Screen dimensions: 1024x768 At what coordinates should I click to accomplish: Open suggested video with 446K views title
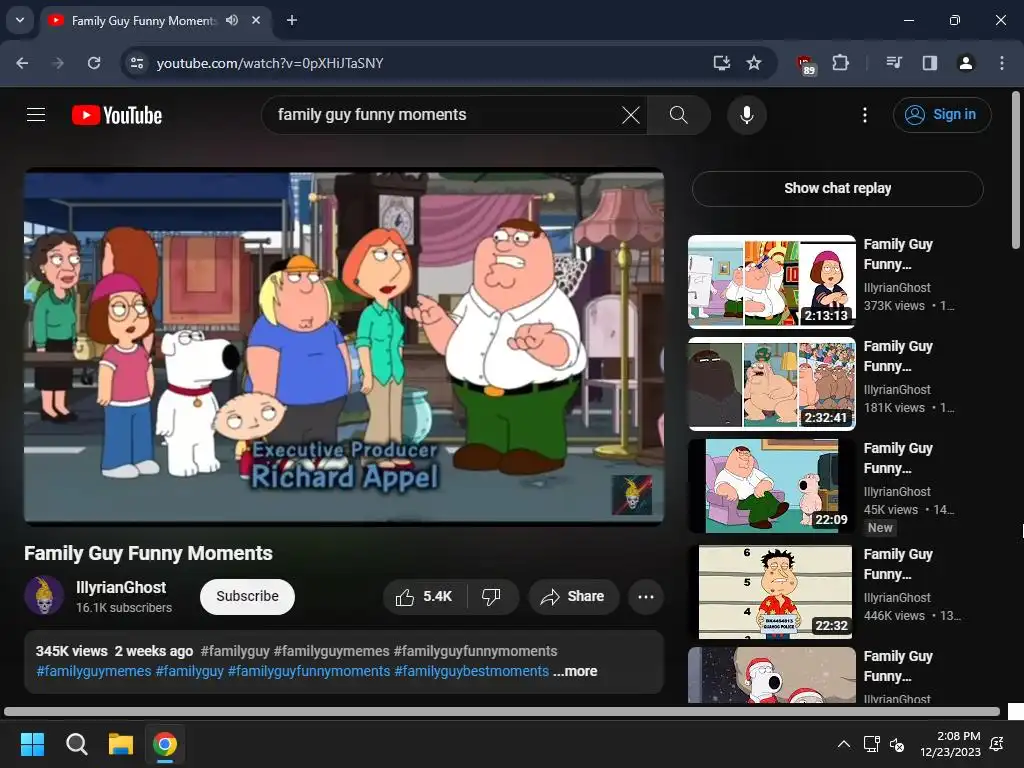[898, 564]
